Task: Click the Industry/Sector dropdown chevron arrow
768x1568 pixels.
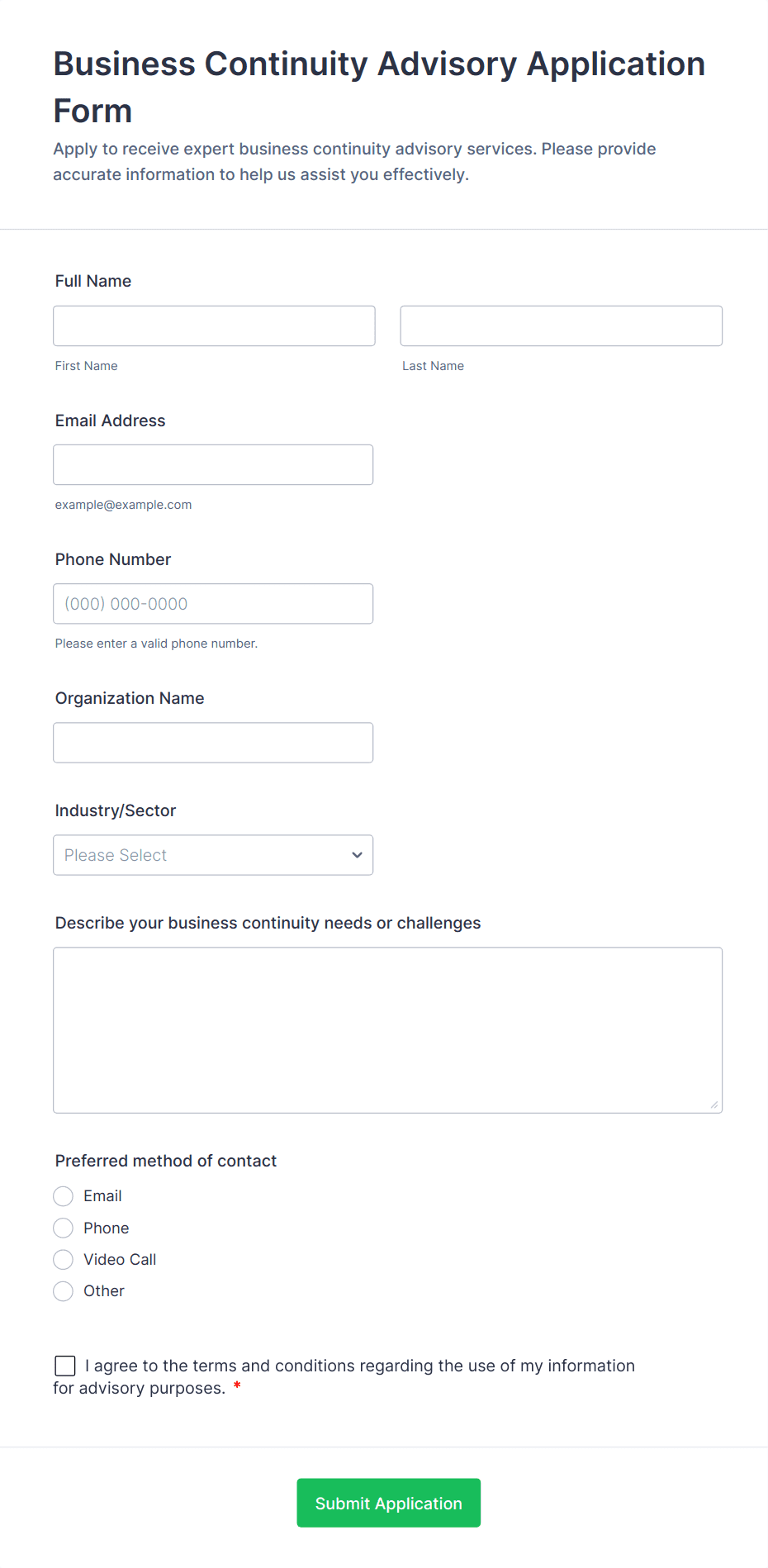Action: [x=357, y=855]
